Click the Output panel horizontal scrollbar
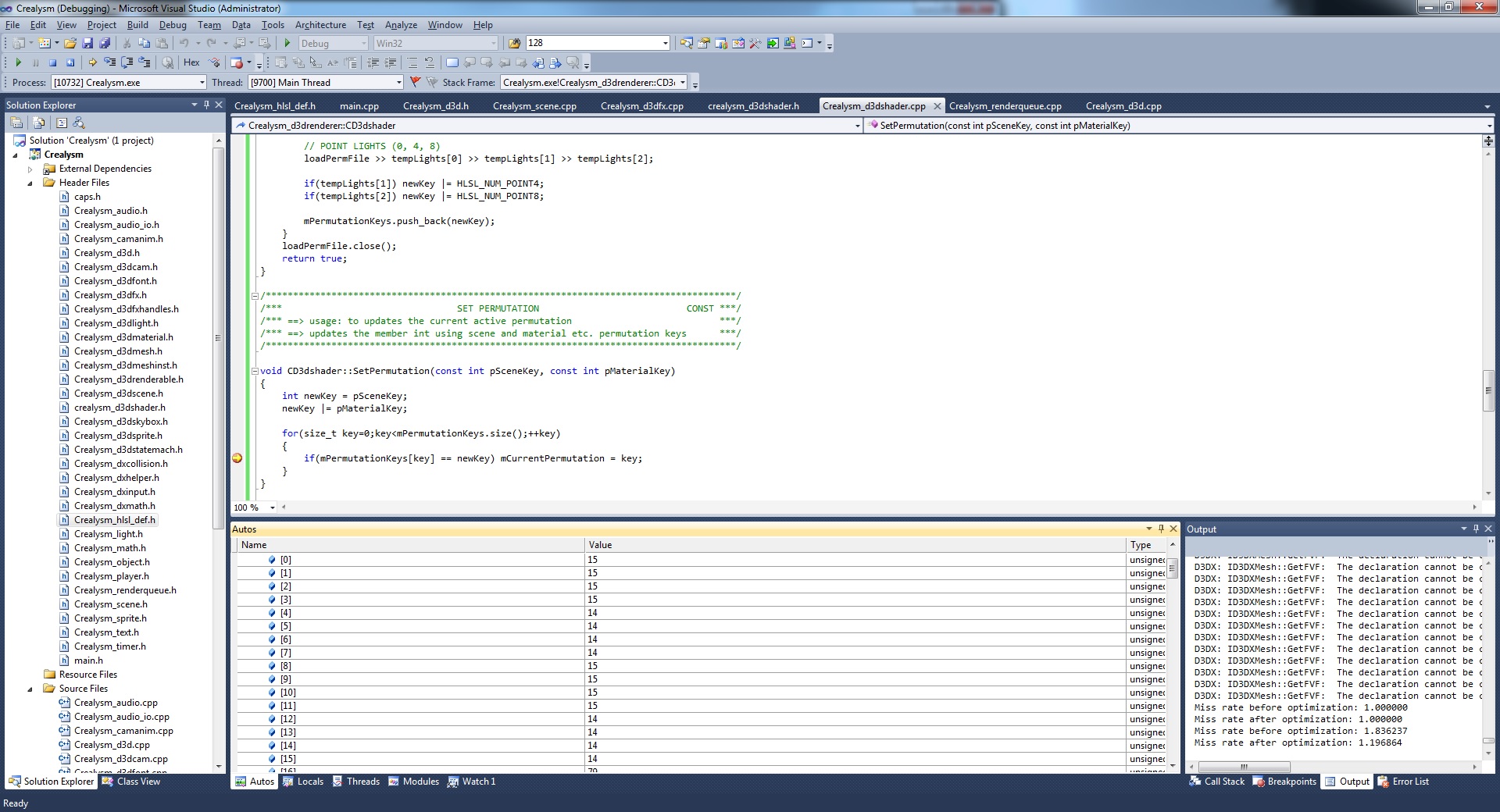1500x812 pixels. click(x=1244, y=767)
